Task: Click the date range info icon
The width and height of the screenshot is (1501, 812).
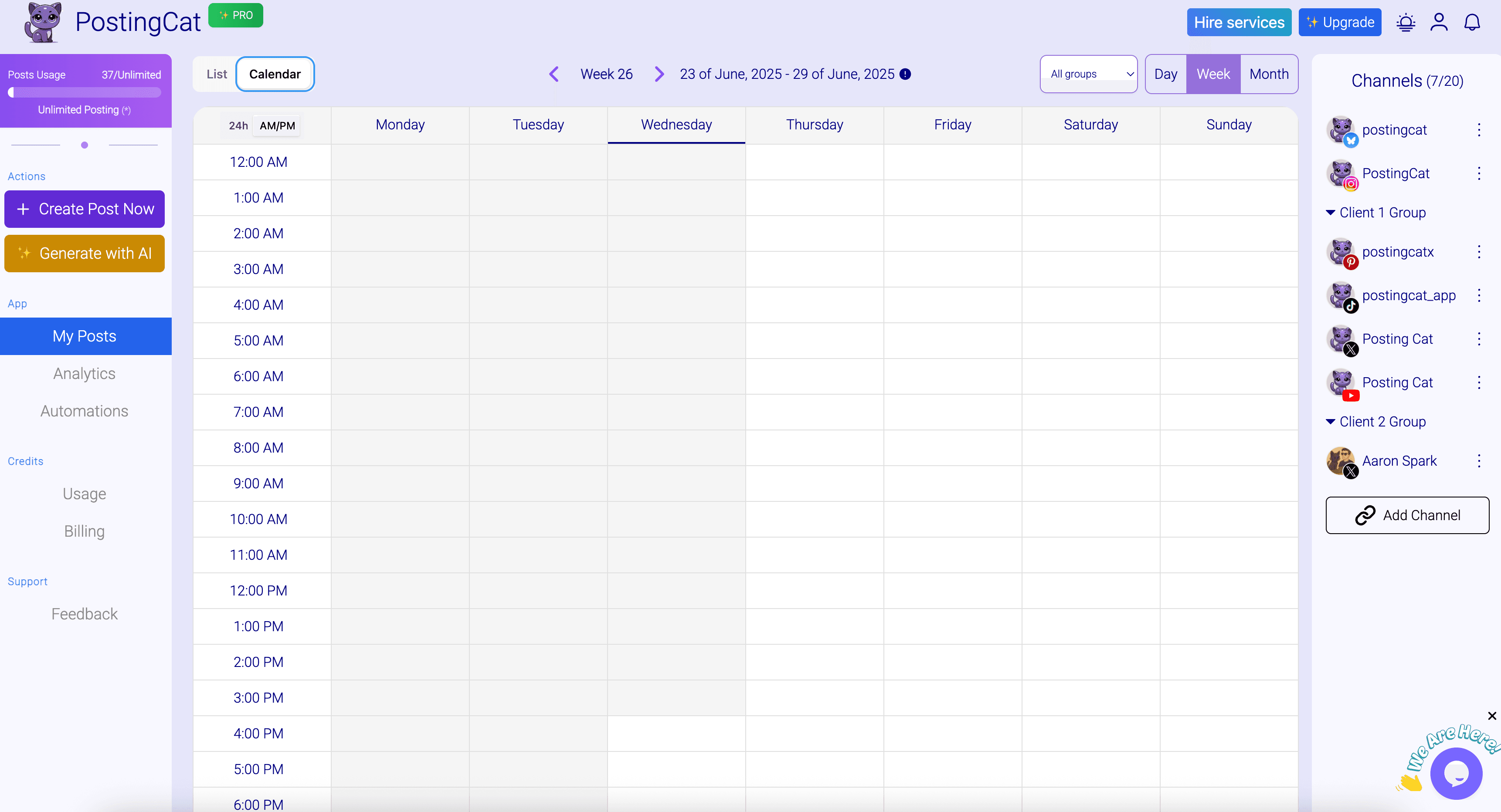Action: 905,74
